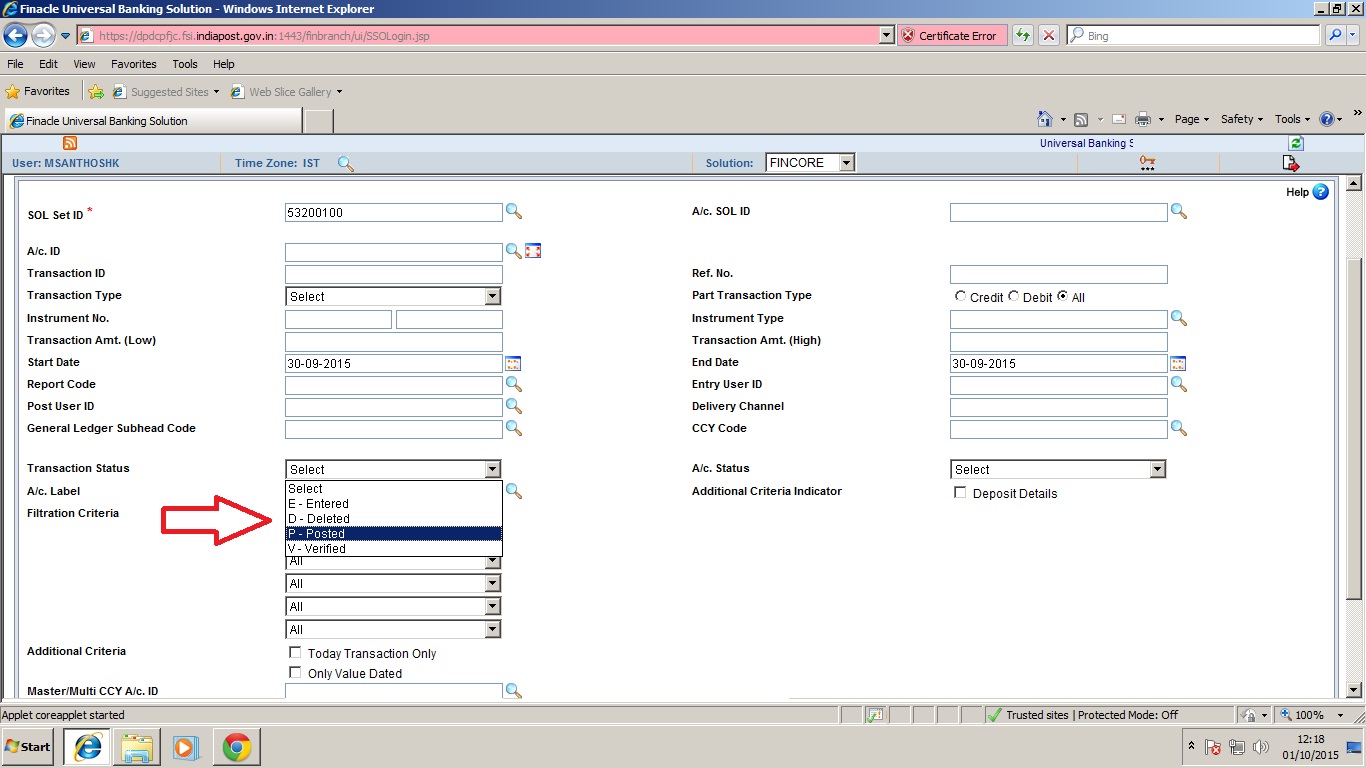The width and height of the screenshot is (1366, 768).
Task: Open the A/c. Status dropdown
Action: pyautogui.click(x=1157, y=469)
